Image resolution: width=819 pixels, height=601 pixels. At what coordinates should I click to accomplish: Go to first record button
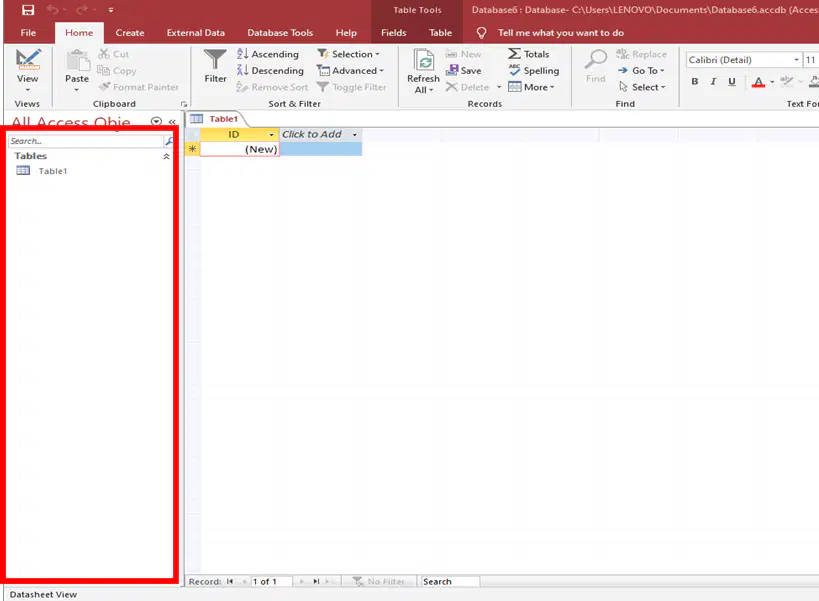[x=230, y=581]
